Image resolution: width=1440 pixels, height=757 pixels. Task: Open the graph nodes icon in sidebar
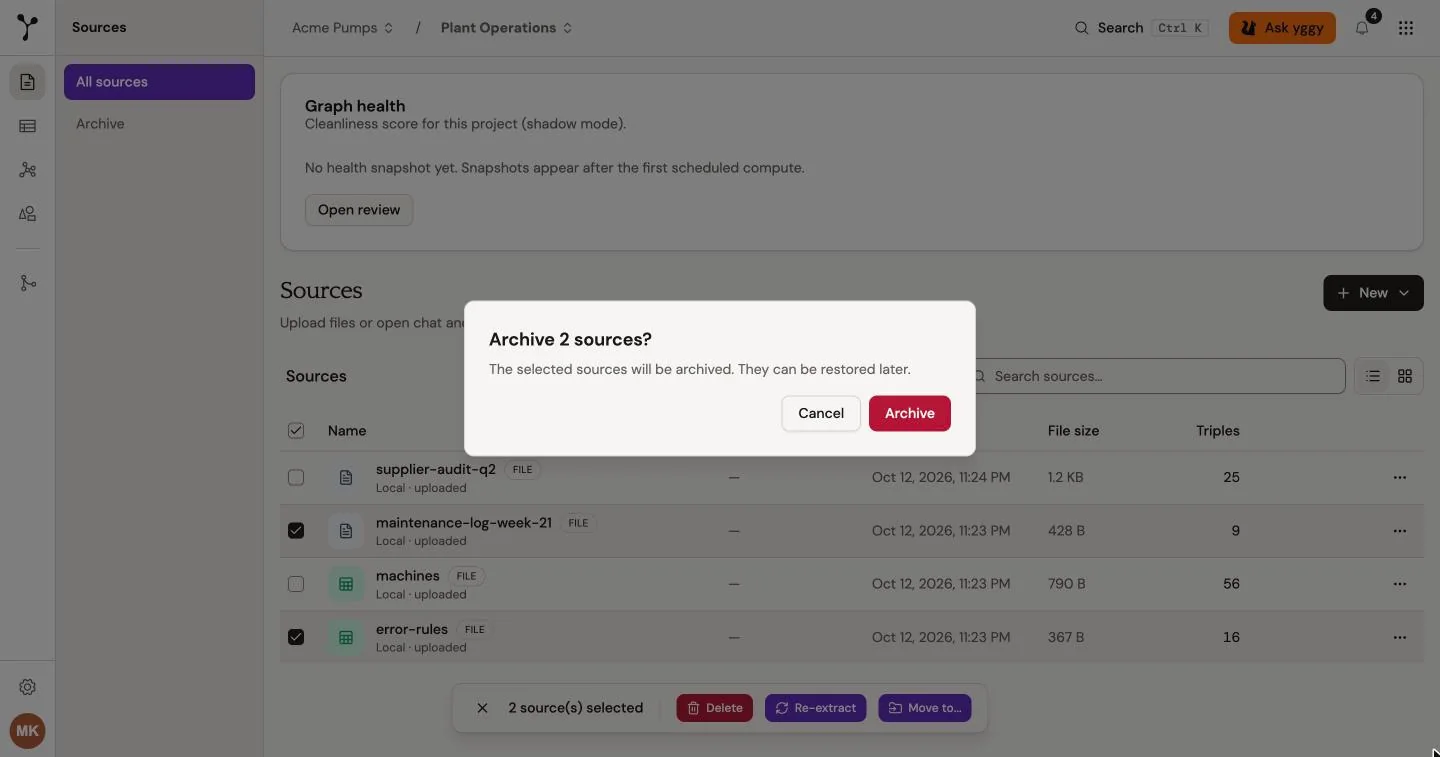pos(28,170)
